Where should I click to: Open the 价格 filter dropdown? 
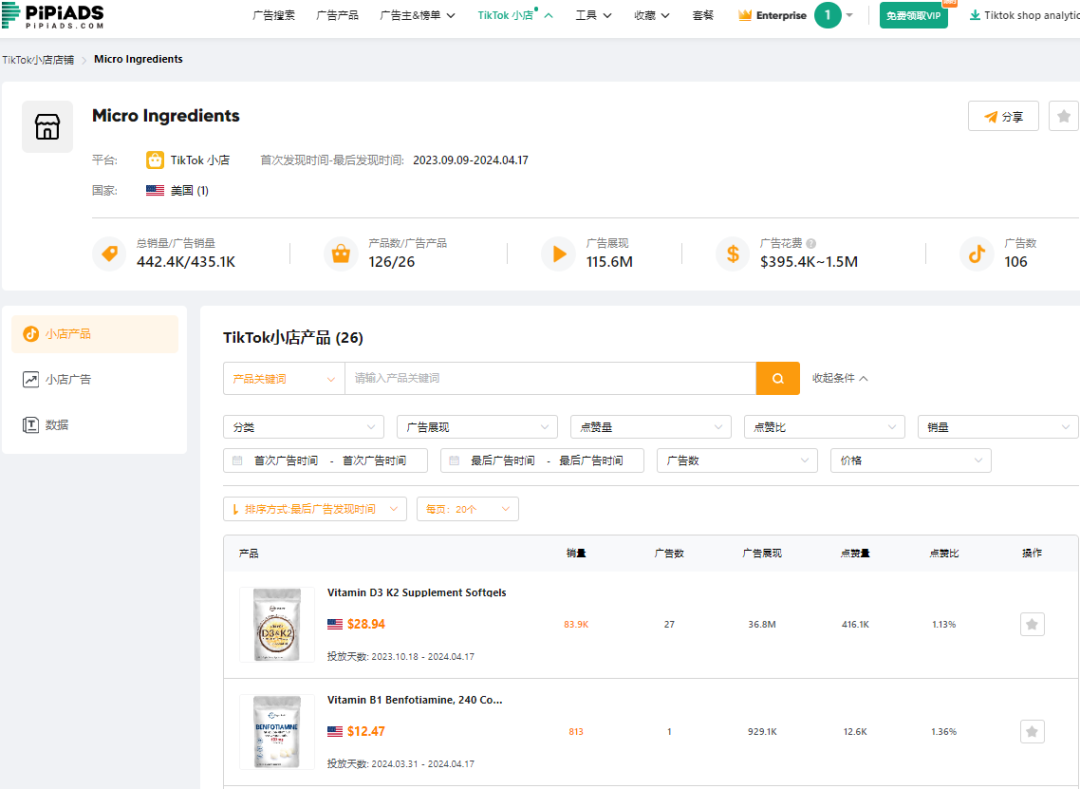click(911, 461)
